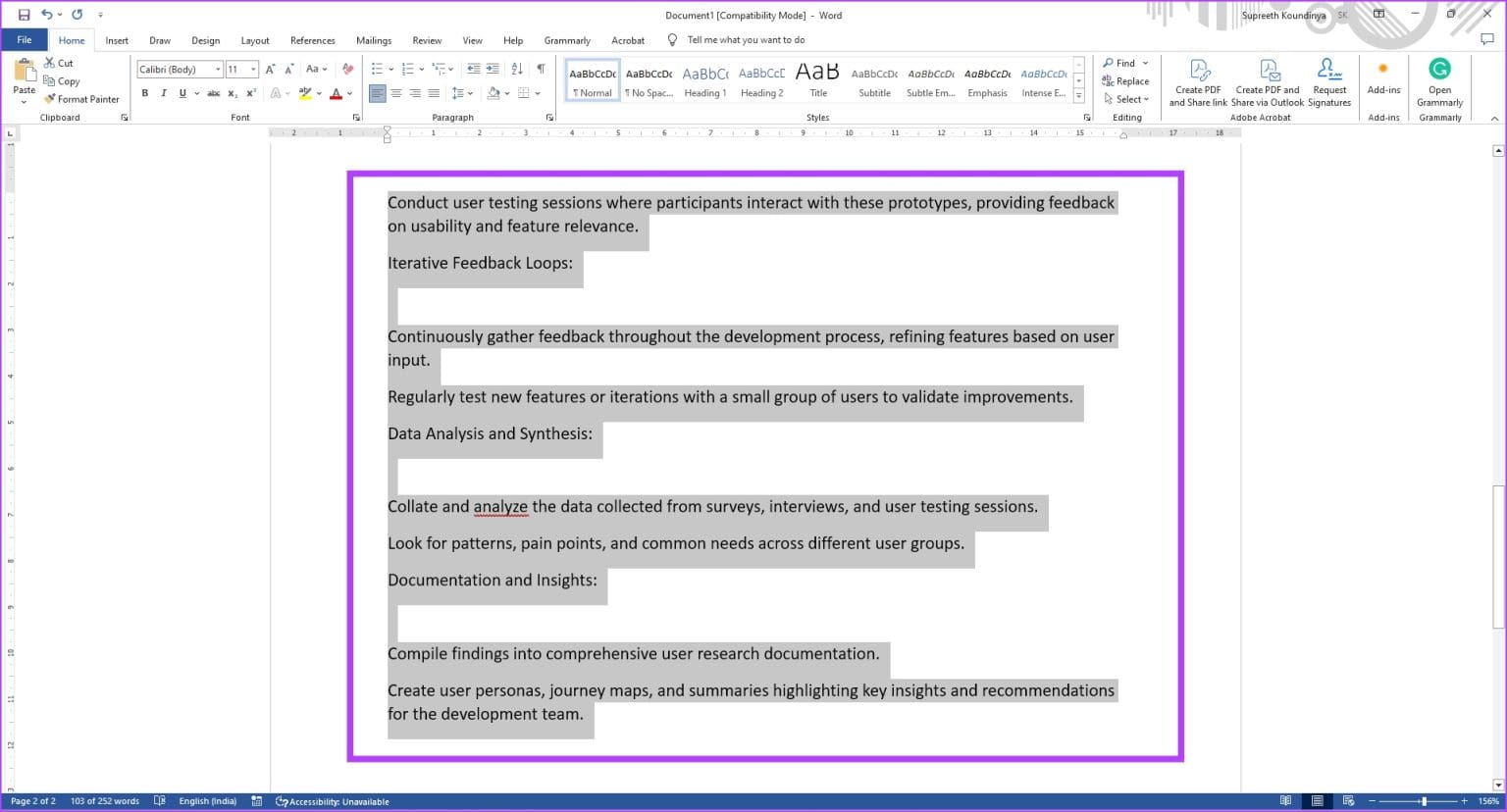Click the Replace button
Image resolution: width=1507 pixels, height=812 pixels.
(x=1126, y=80)
